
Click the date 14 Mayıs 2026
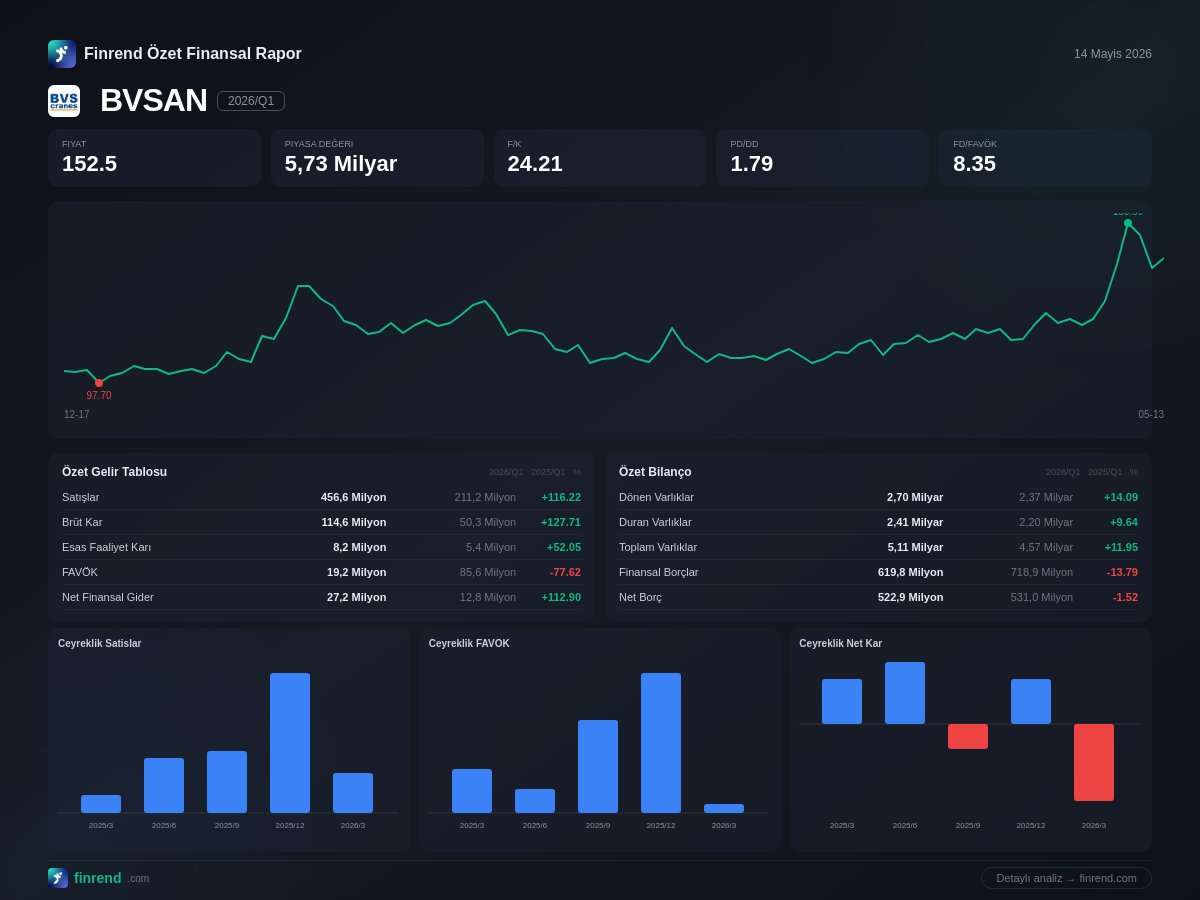[1113, 54]
